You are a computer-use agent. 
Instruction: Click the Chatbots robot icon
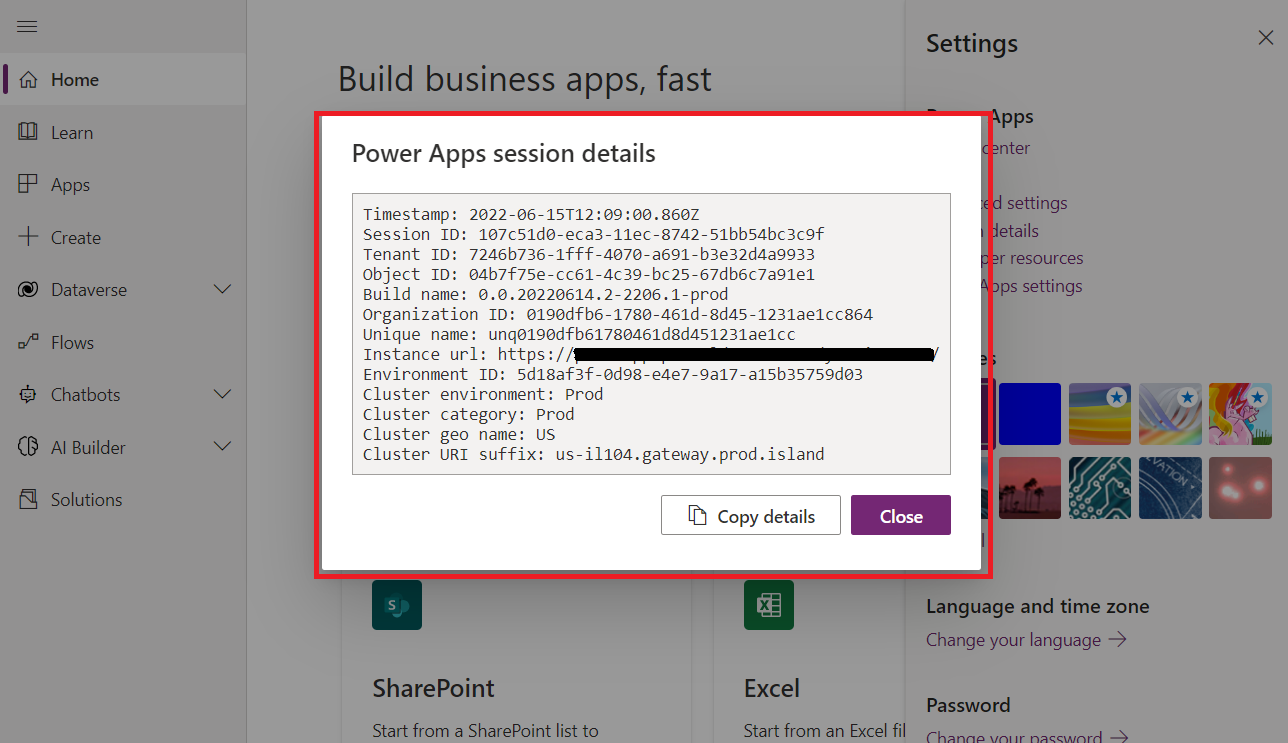pos(28,395)
